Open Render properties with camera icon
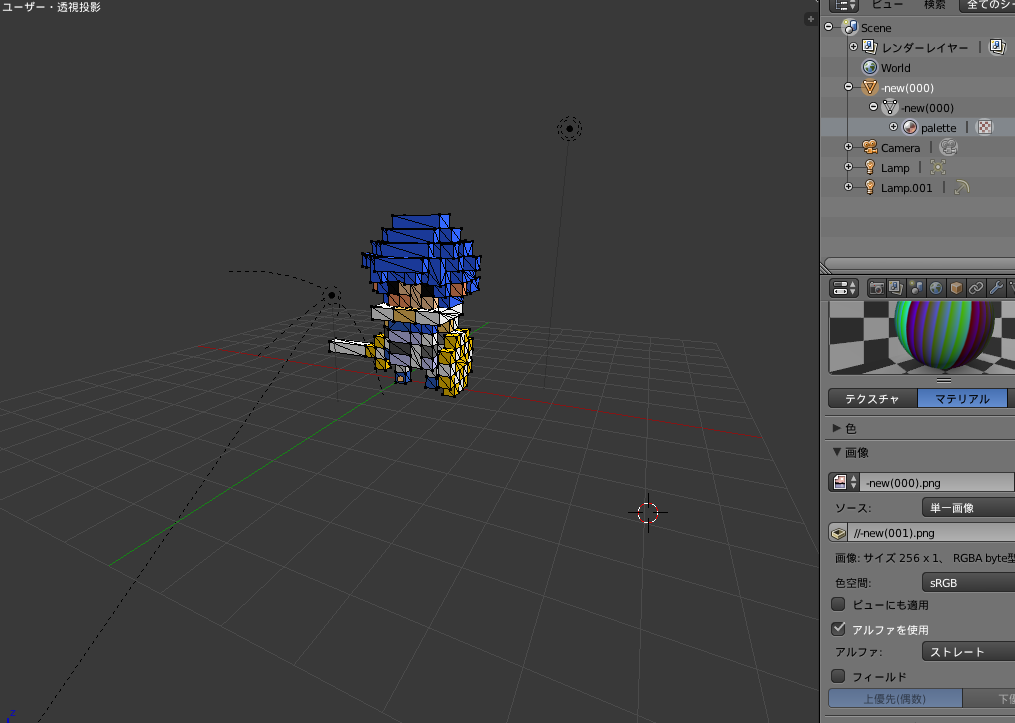 pos(877,288)
